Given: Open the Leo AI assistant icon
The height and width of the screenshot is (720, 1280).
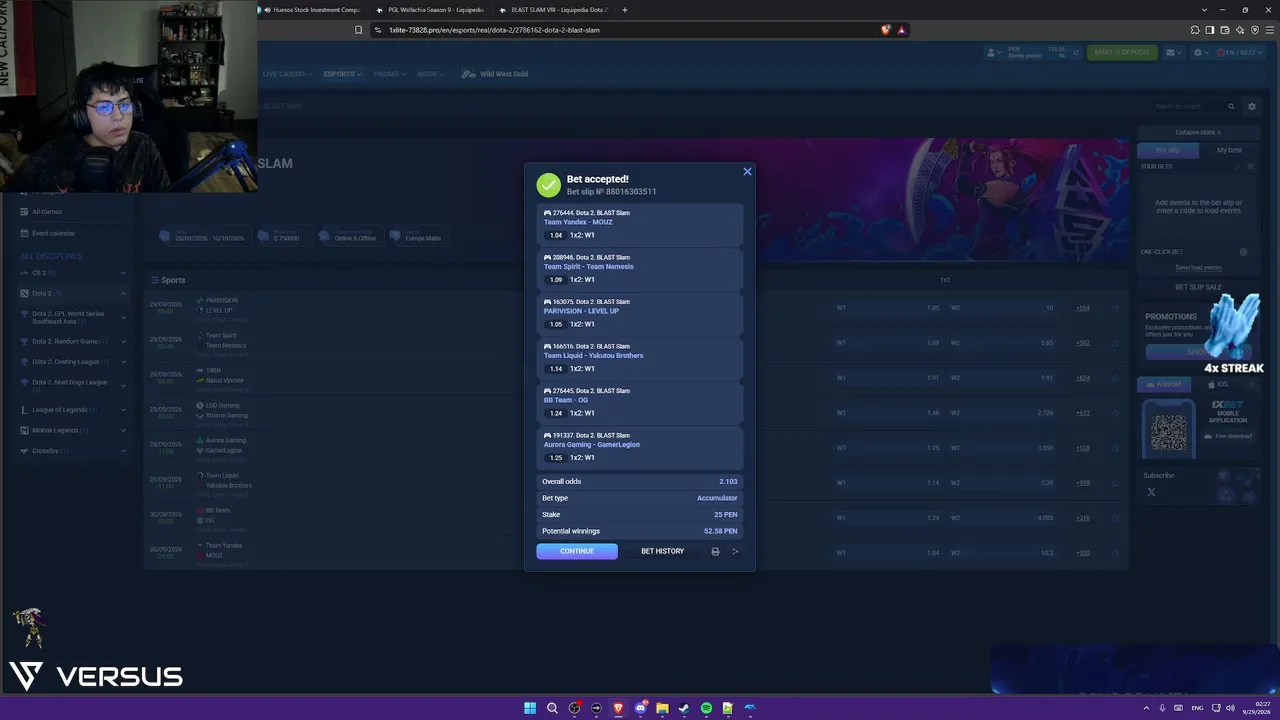Looking at the screenshot, I should (1240, 30).
